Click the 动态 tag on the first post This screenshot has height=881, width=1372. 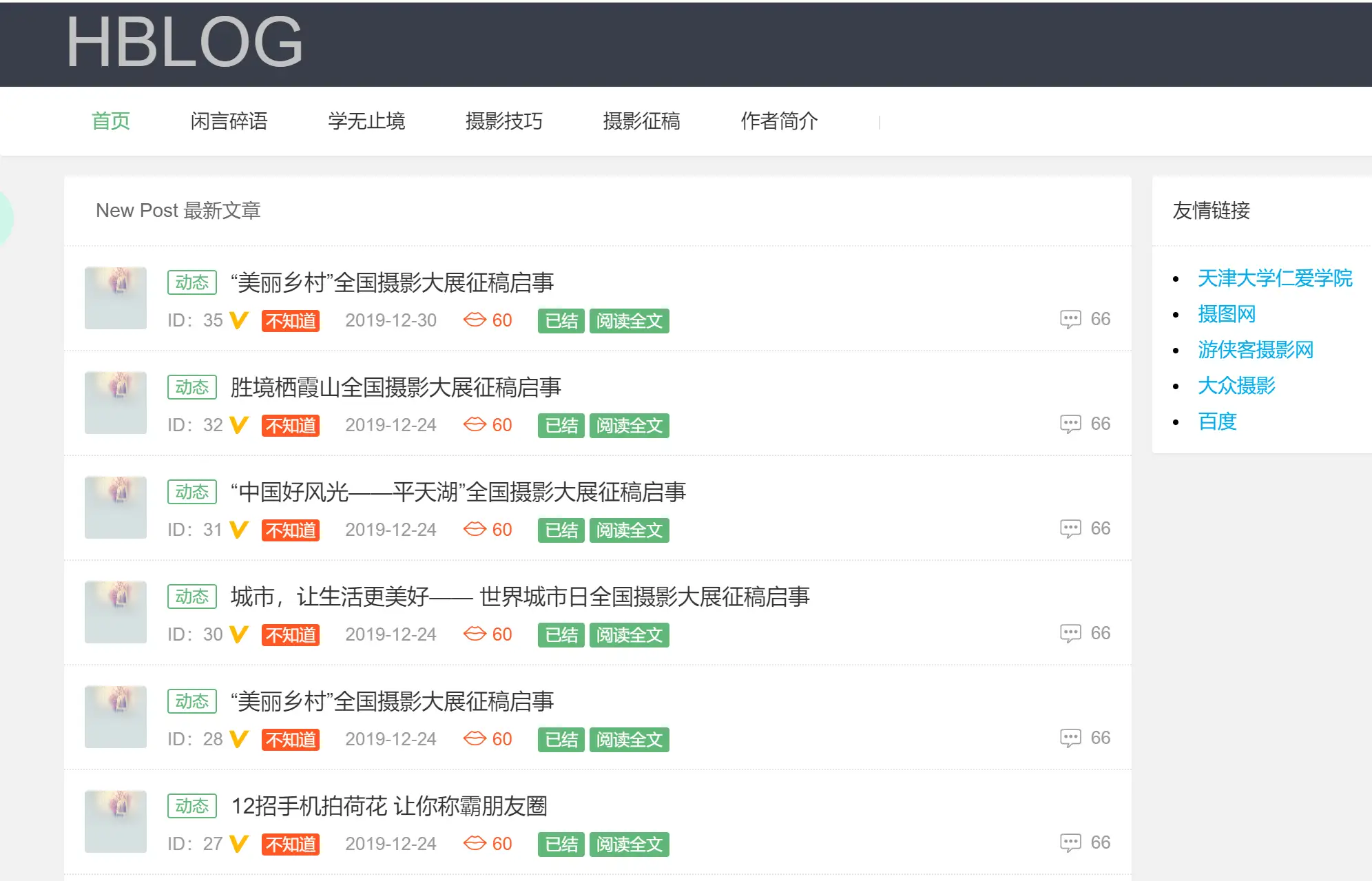tap(191, 282)
